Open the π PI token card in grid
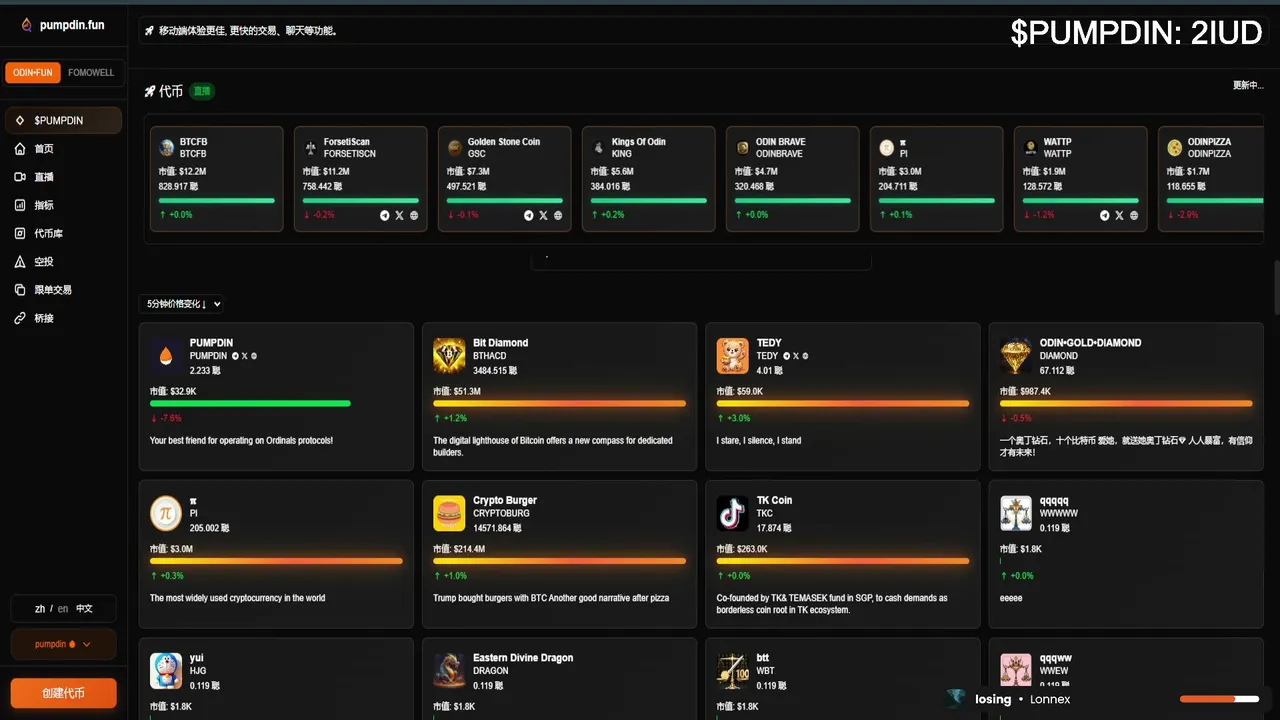This screenshot has height=720, width=1280. 276,554
